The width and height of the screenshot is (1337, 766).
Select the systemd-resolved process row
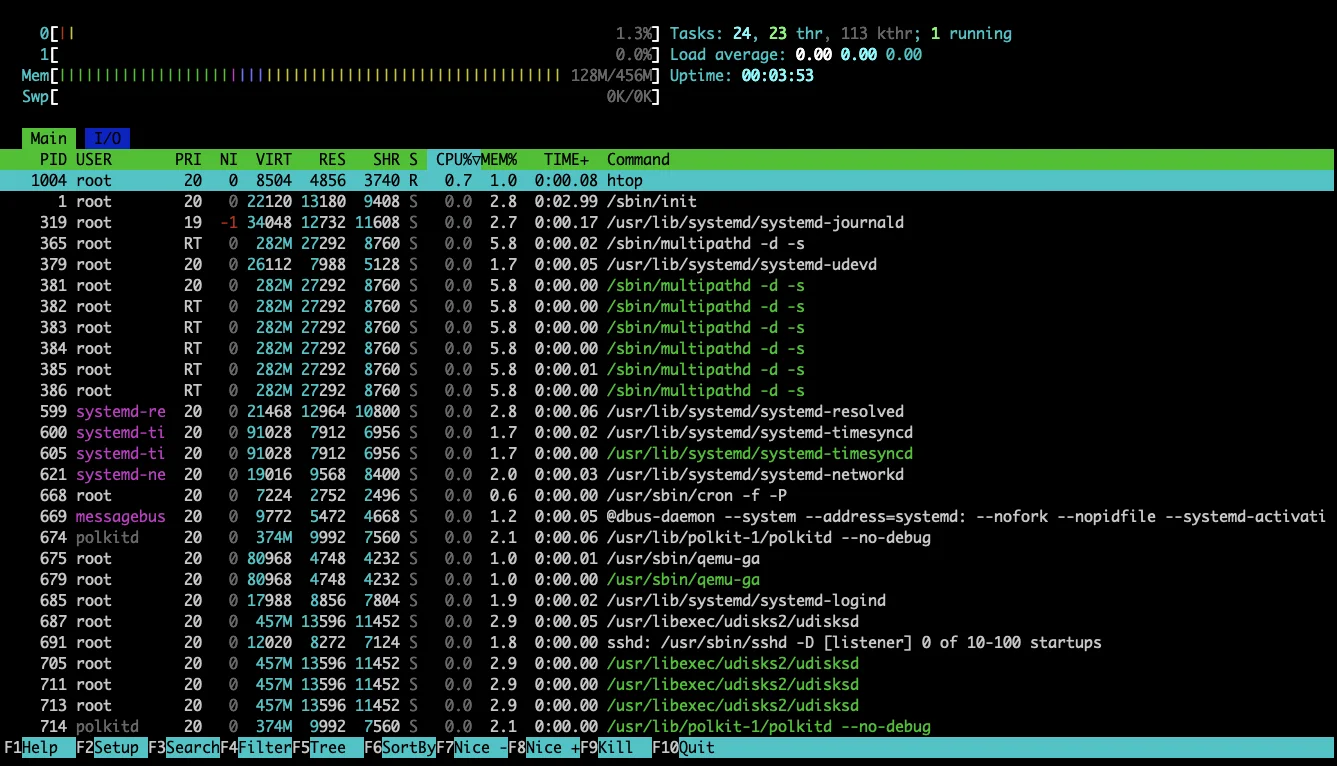pyautogui.click(x=668, y=412)
